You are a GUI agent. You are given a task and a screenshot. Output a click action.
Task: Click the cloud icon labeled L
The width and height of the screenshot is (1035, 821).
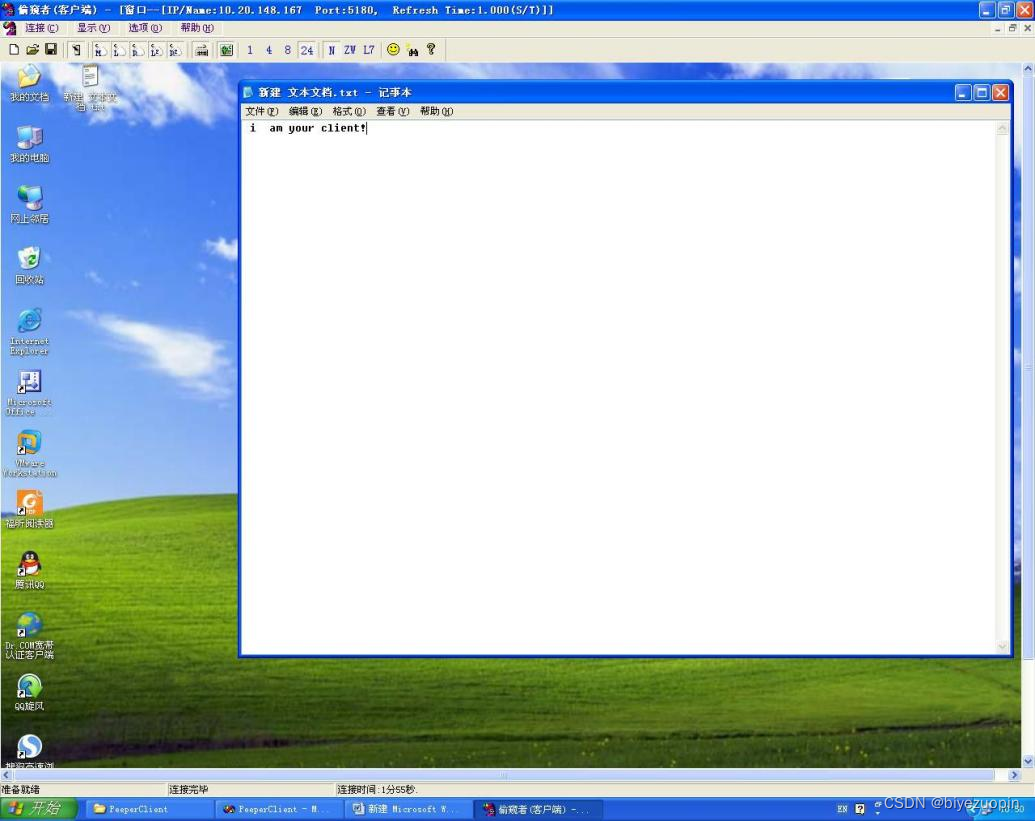tap(119, 49)
